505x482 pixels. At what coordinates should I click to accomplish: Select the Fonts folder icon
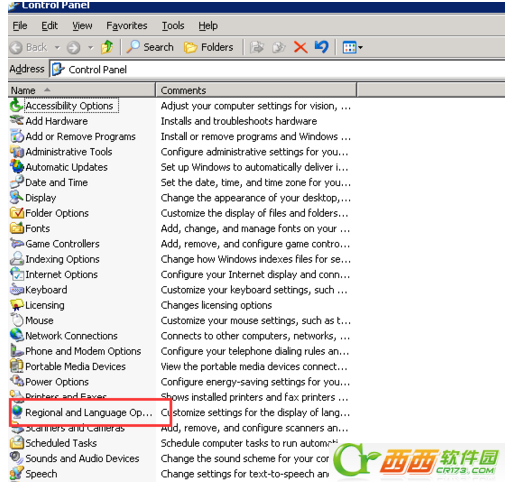point(17,228)
